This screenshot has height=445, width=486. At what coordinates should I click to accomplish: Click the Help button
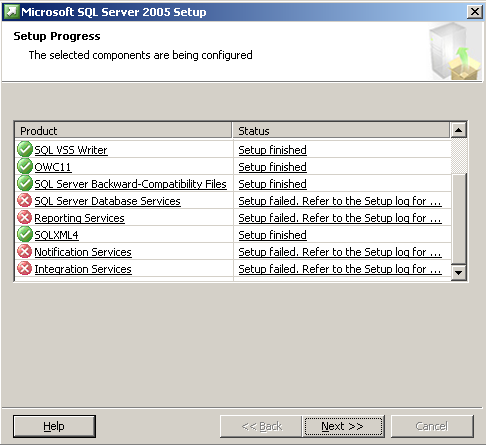click(54, 426)
